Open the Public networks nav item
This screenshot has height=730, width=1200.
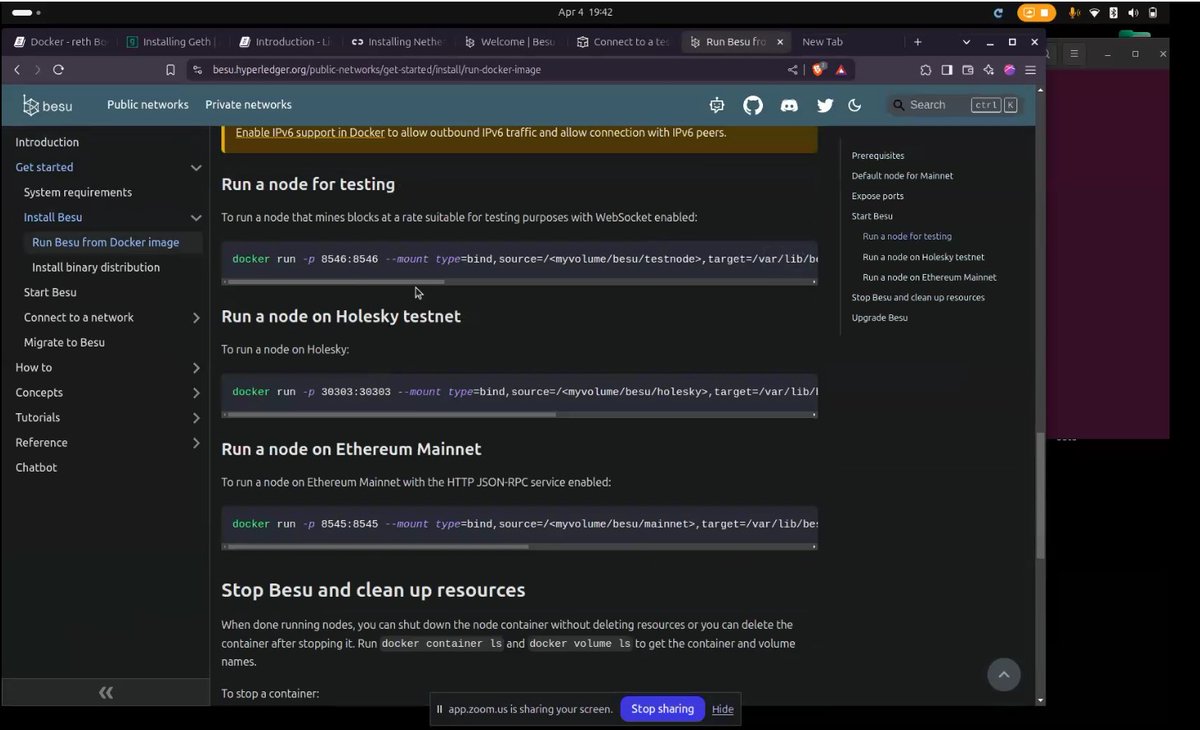[148, 105]
